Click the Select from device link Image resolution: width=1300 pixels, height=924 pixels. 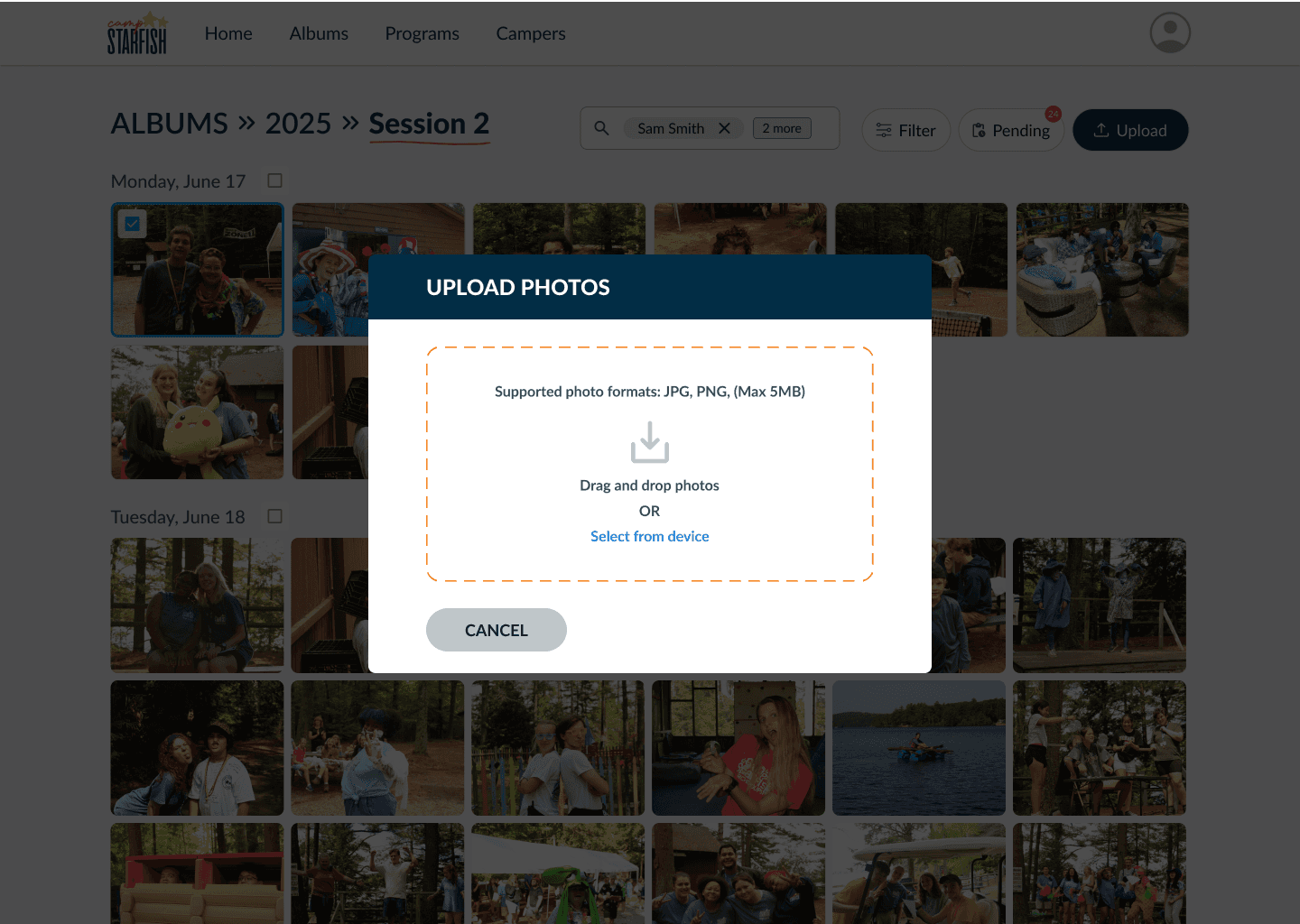pos(650,536)
